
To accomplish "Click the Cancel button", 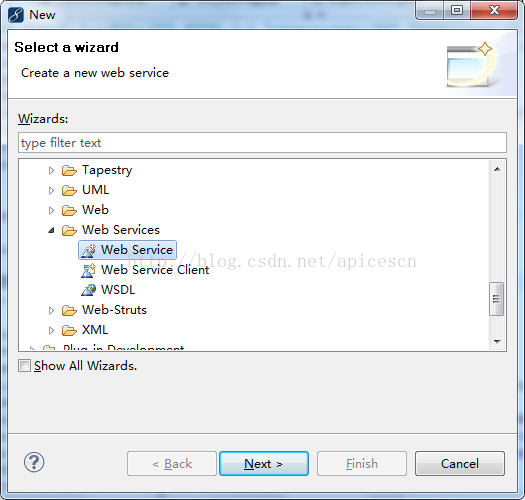I will click(x=460, y=463).
